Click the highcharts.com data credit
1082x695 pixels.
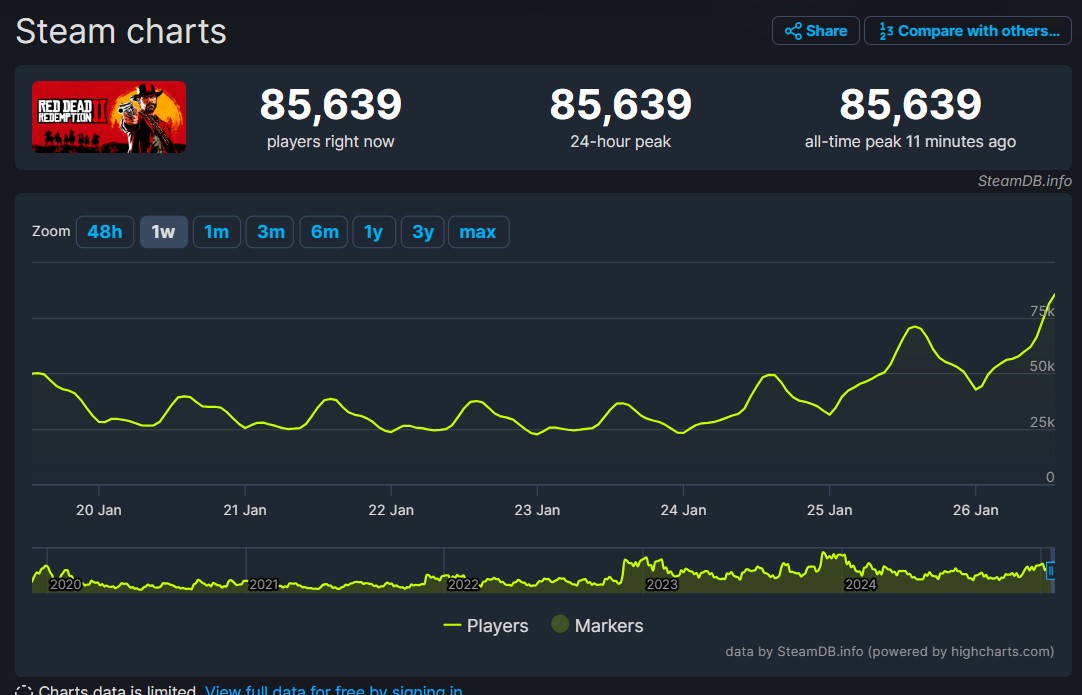point(889,652)
